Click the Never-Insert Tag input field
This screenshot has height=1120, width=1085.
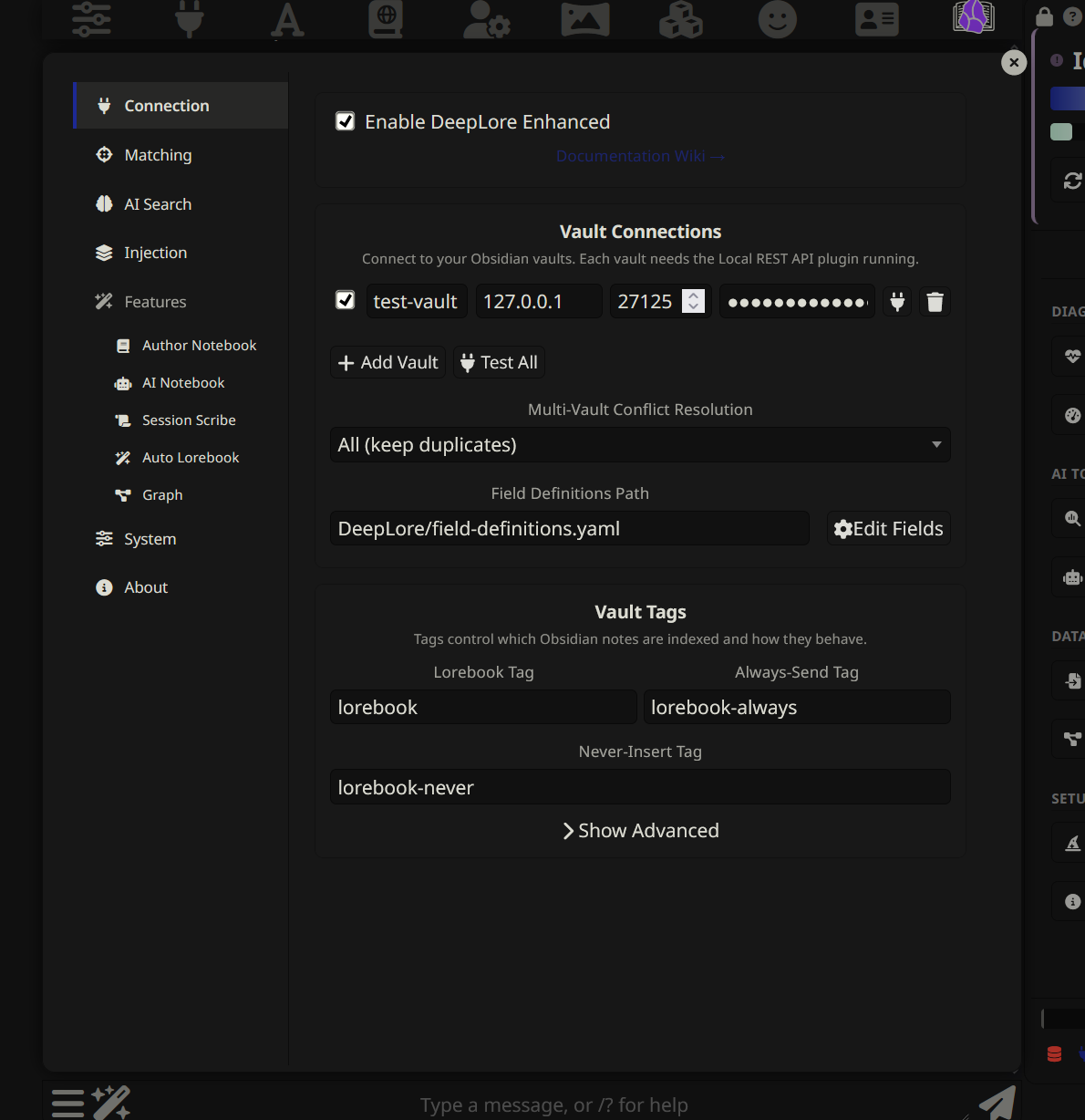click(x=640, y=787)
